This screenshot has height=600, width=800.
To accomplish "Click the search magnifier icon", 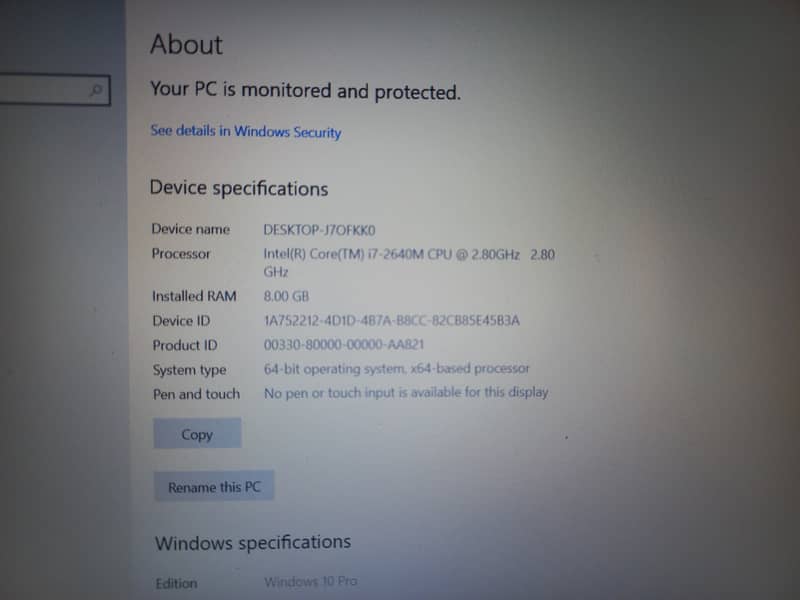I will coord(95,90).
